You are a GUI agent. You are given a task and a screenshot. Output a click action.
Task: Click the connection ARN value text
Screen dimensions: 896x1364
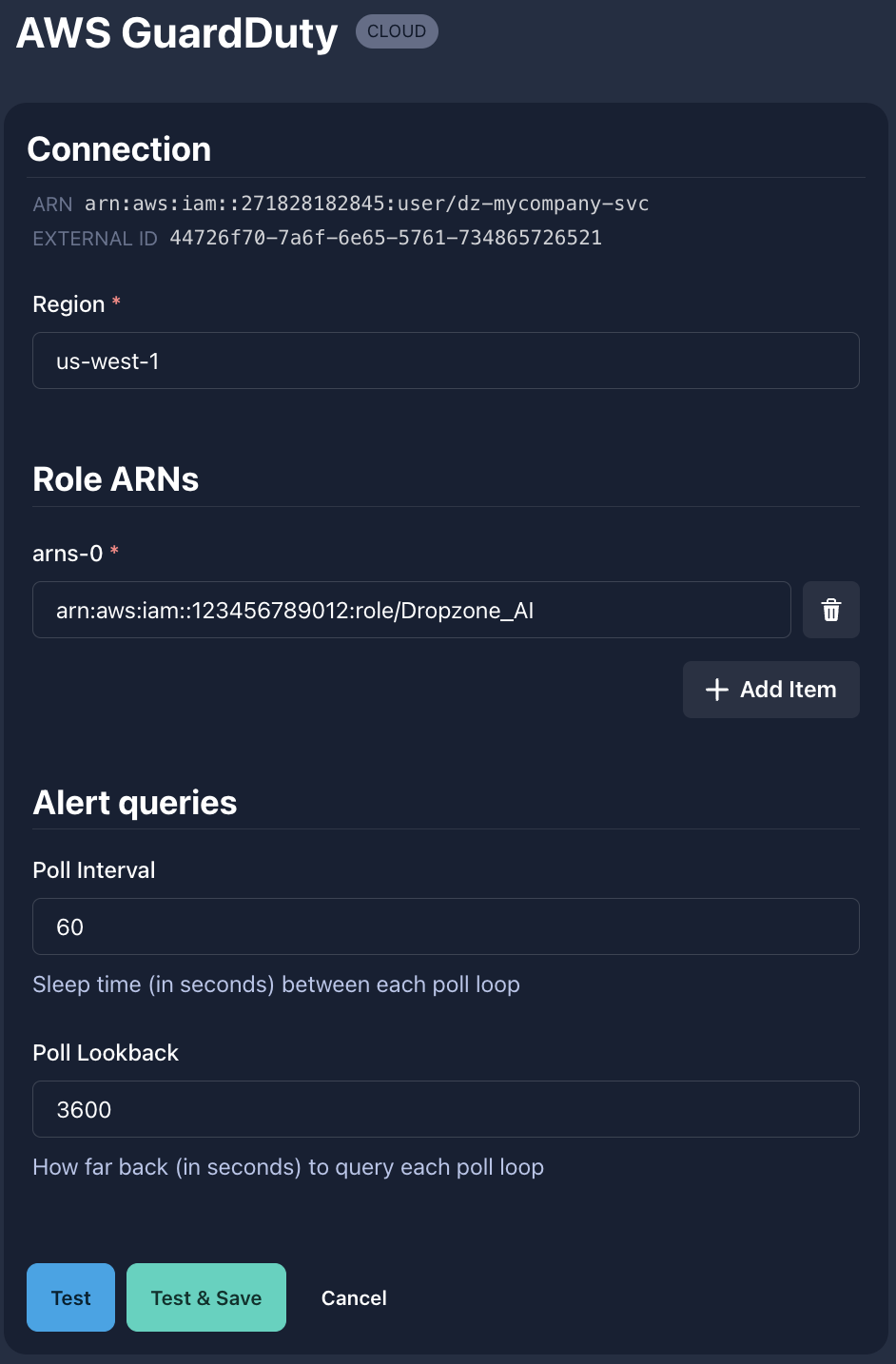[x=366, y=204]
